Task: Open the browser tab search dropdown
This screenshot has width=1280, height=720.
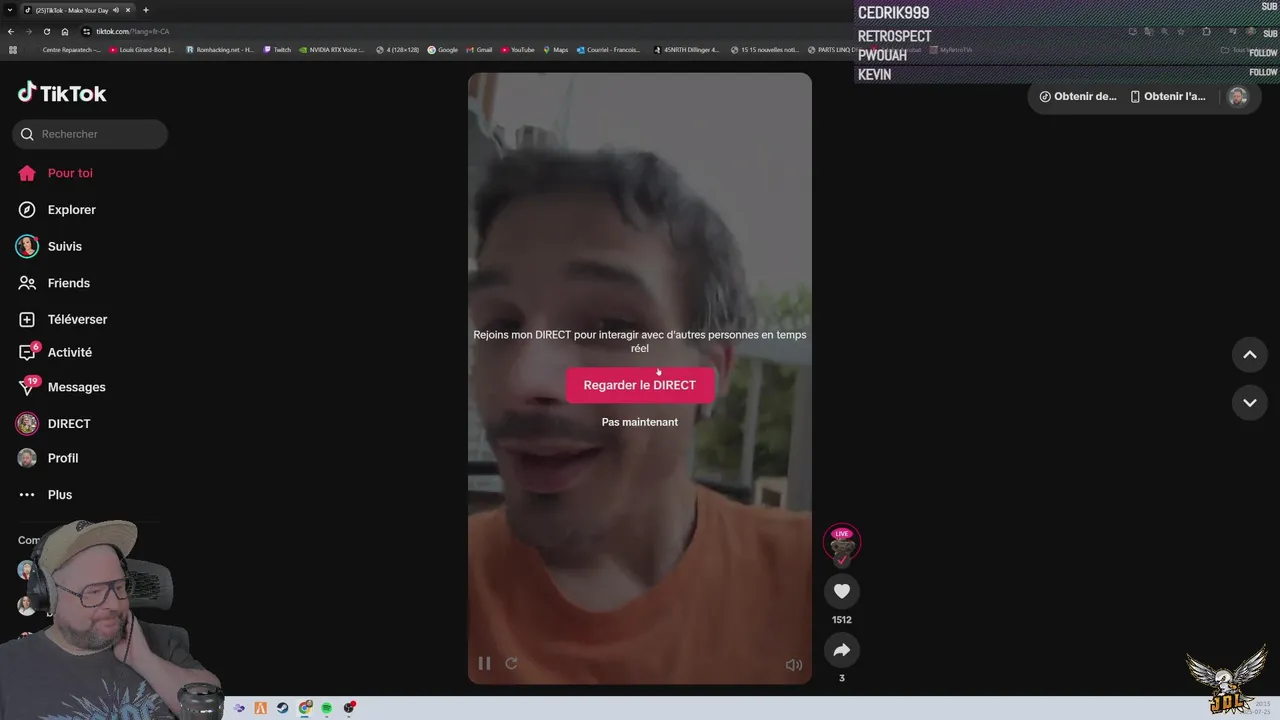Action: (x=9, y=10)
